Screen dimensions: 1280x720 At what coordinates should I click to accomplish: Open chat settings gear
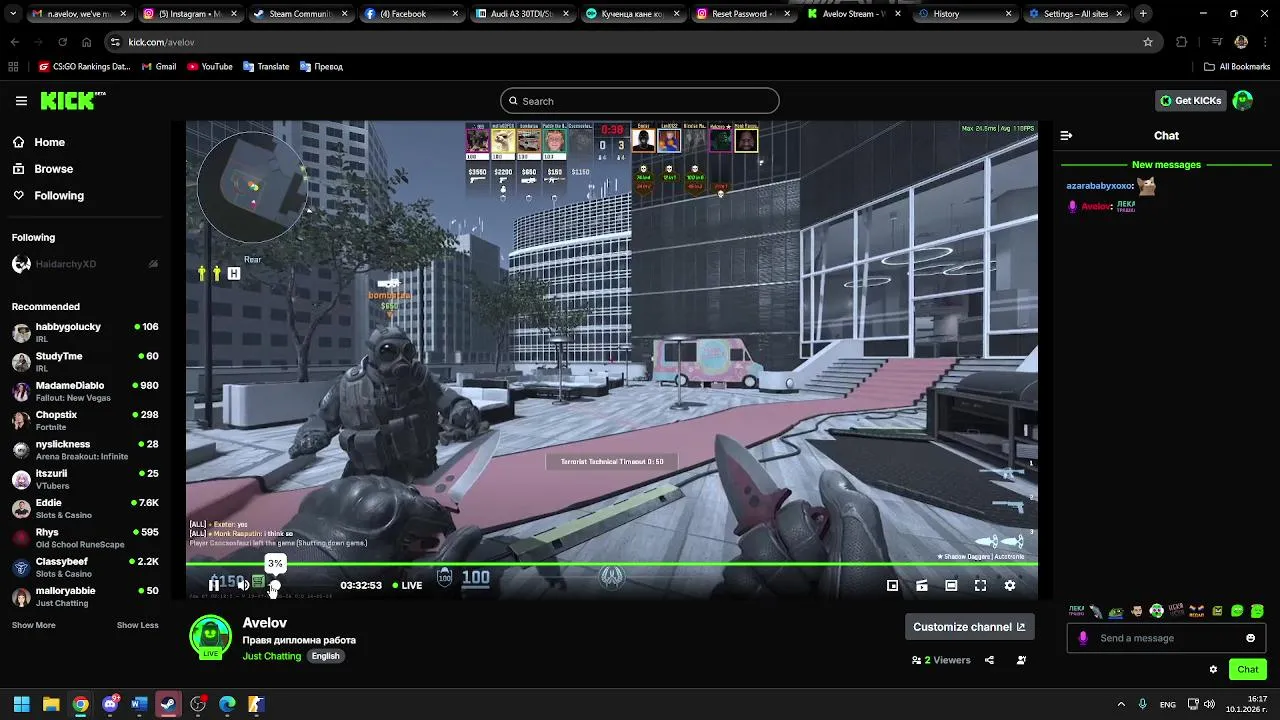coord(1213,669)
